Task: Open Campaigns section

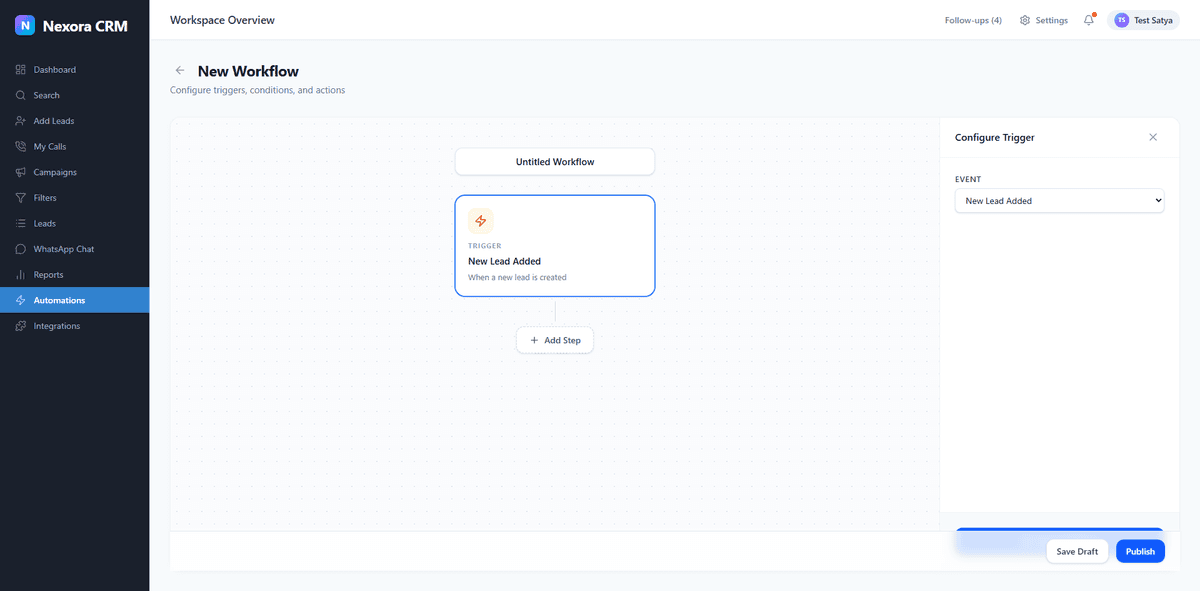Action: pyautogui.click(x=74, y=172)
